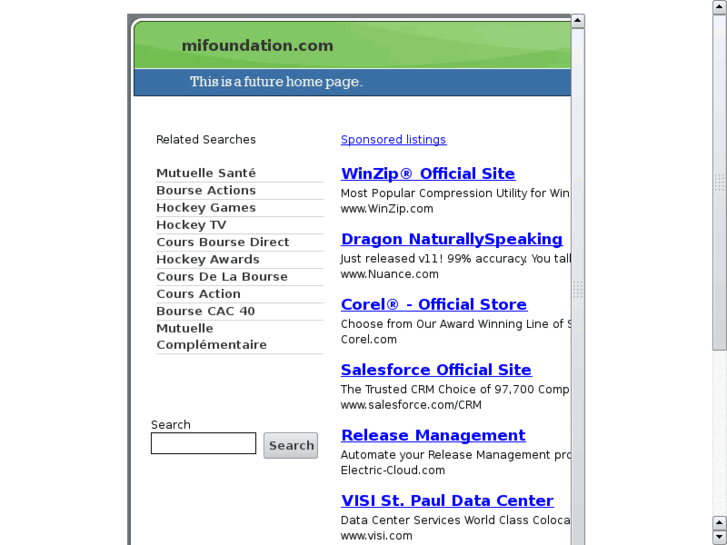Focus the Search text field
Screen dimensions: 727x545
[x=203, y=443]
